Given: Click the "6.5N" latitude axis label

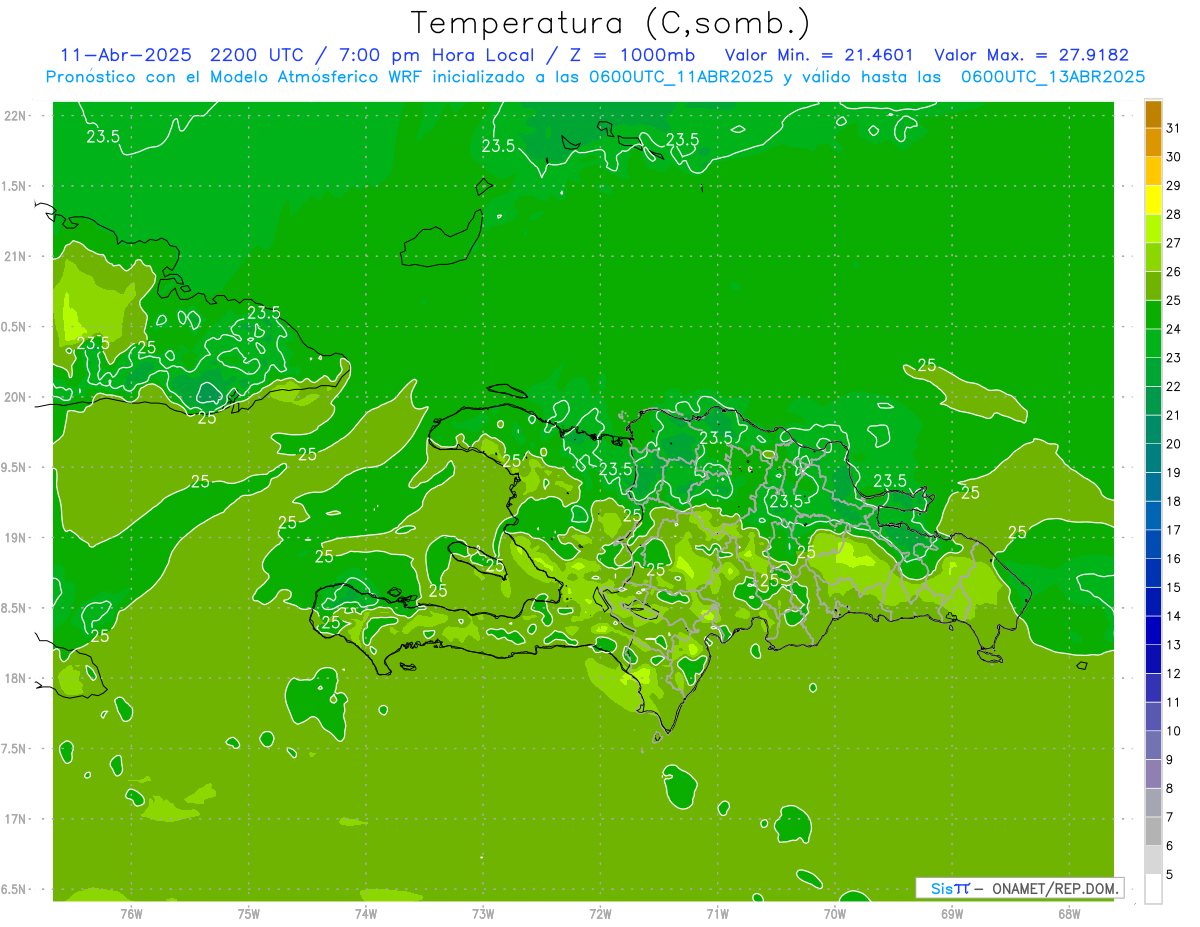Looking at the screenshot, I should (x=15, y=889).
